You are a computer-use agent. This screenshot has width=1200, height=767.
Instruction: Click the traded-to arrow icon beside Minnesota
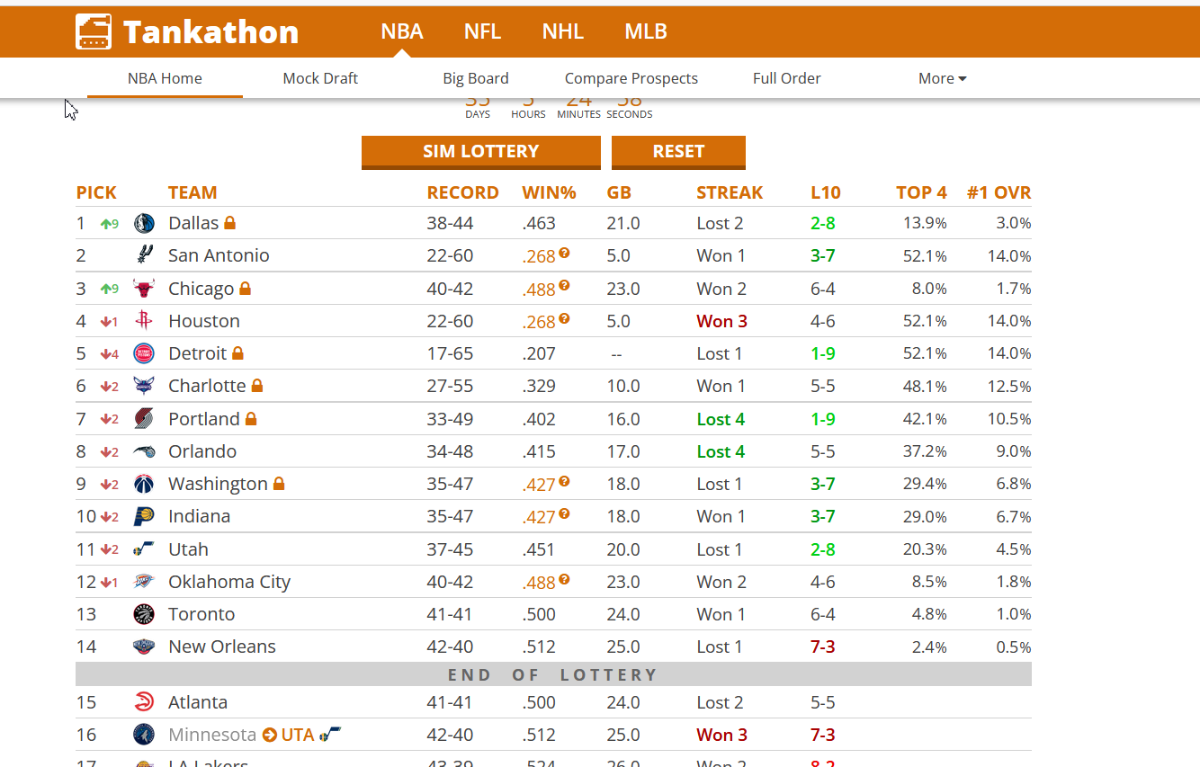coord(269,735)
